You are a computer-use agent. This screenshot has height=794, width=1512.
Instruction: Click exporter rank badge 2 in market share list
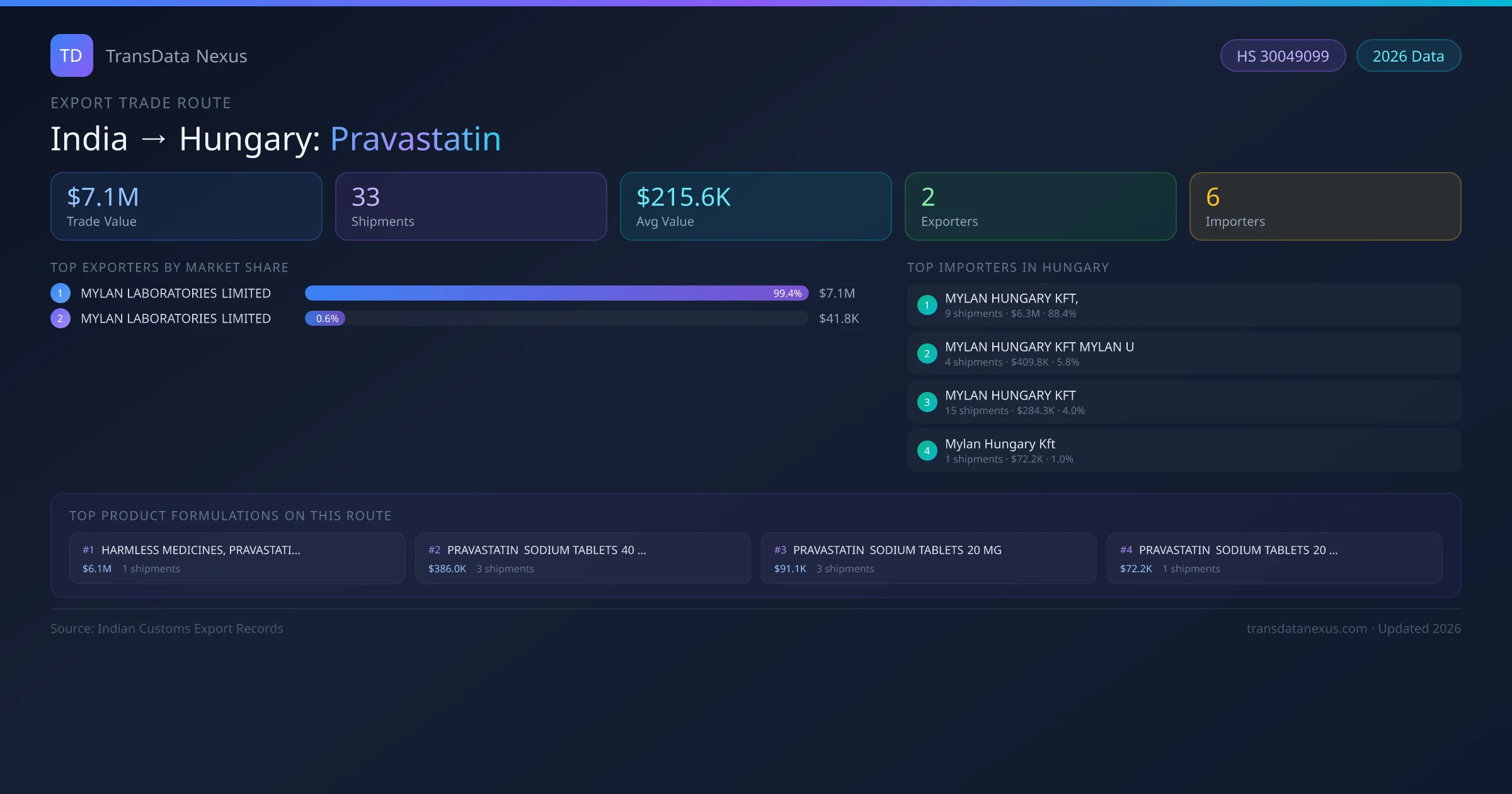[60, 318]
